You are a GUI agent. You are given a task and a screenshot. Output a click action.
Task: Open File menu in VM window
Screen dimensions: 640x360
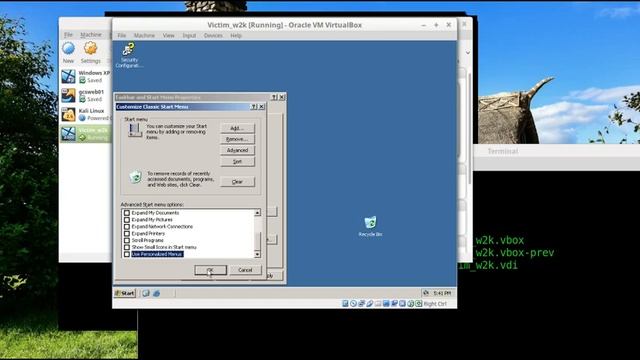pyautogui.click(x=122, y=36)
